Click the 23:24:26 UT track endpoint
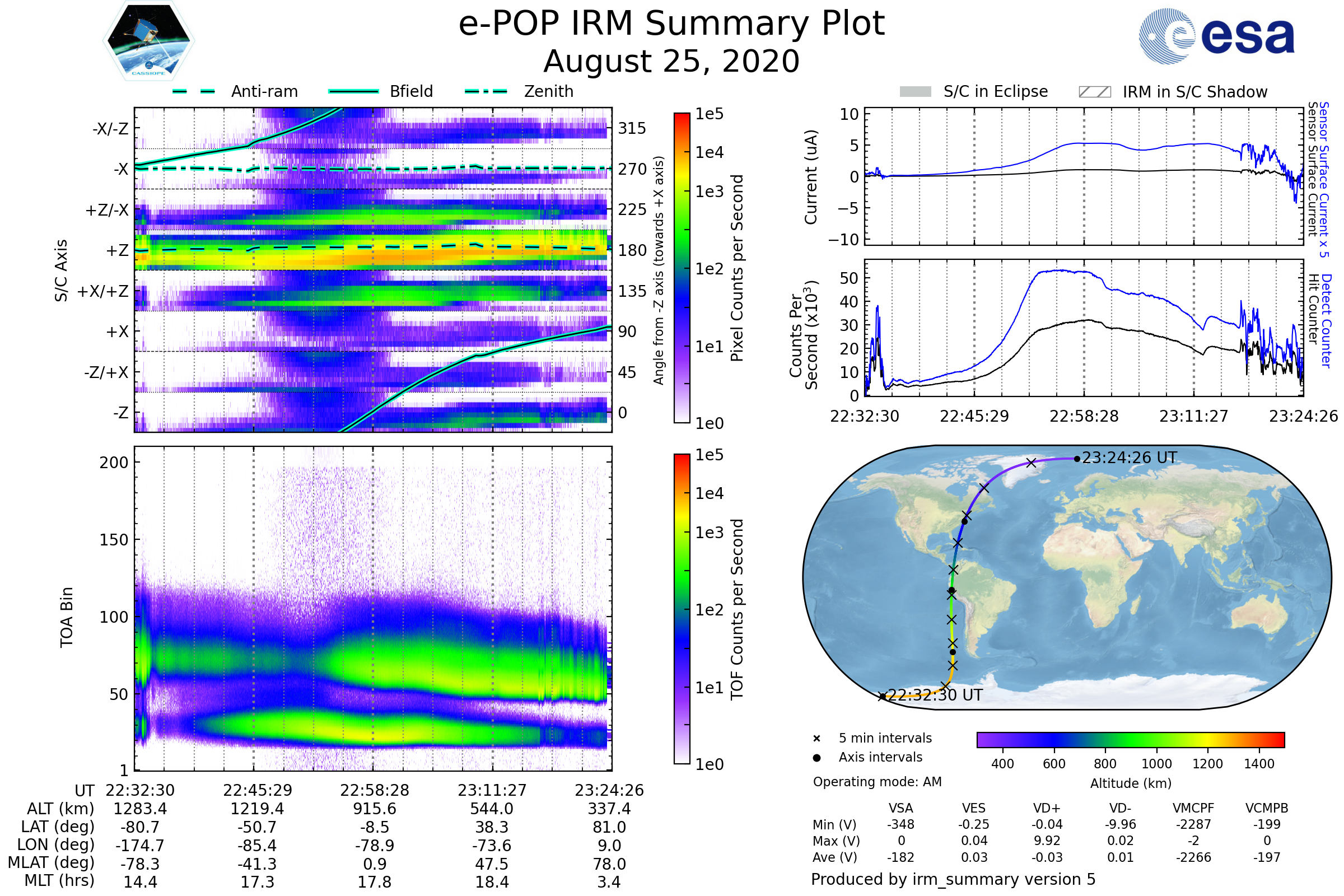 tap(1076, 459)
